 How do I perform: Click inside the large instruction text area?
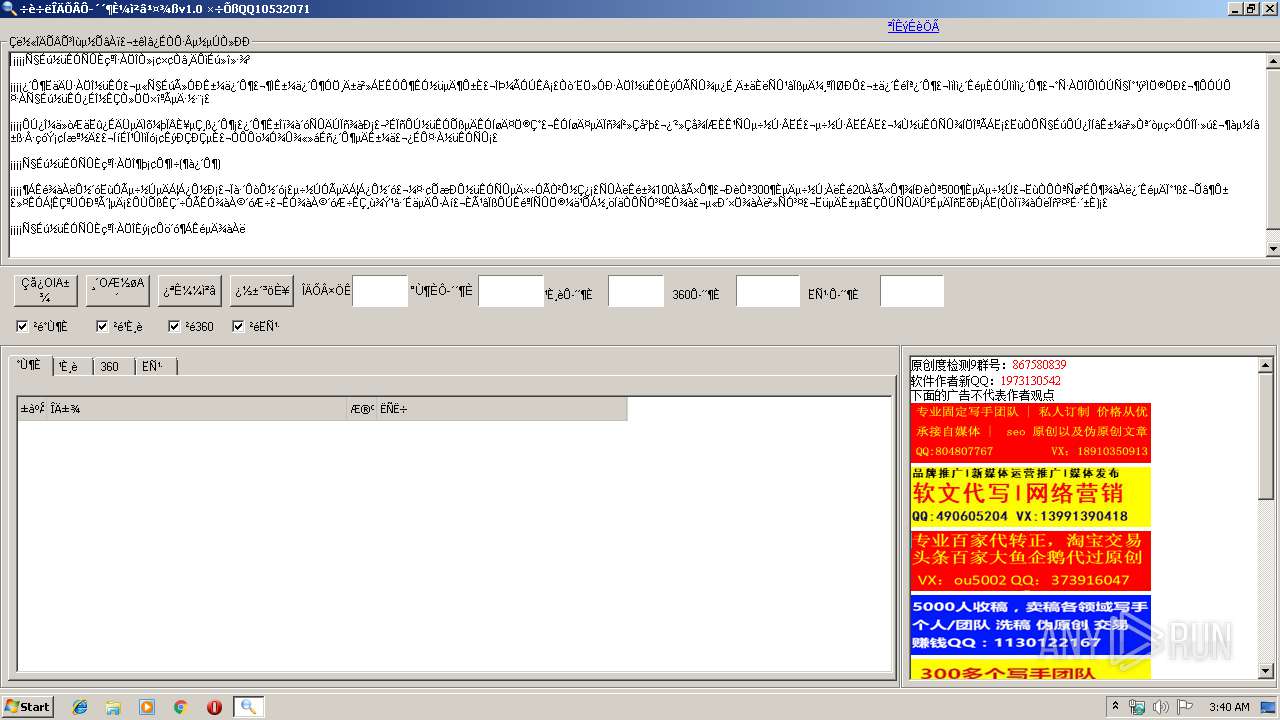click(x=636, y=153)
